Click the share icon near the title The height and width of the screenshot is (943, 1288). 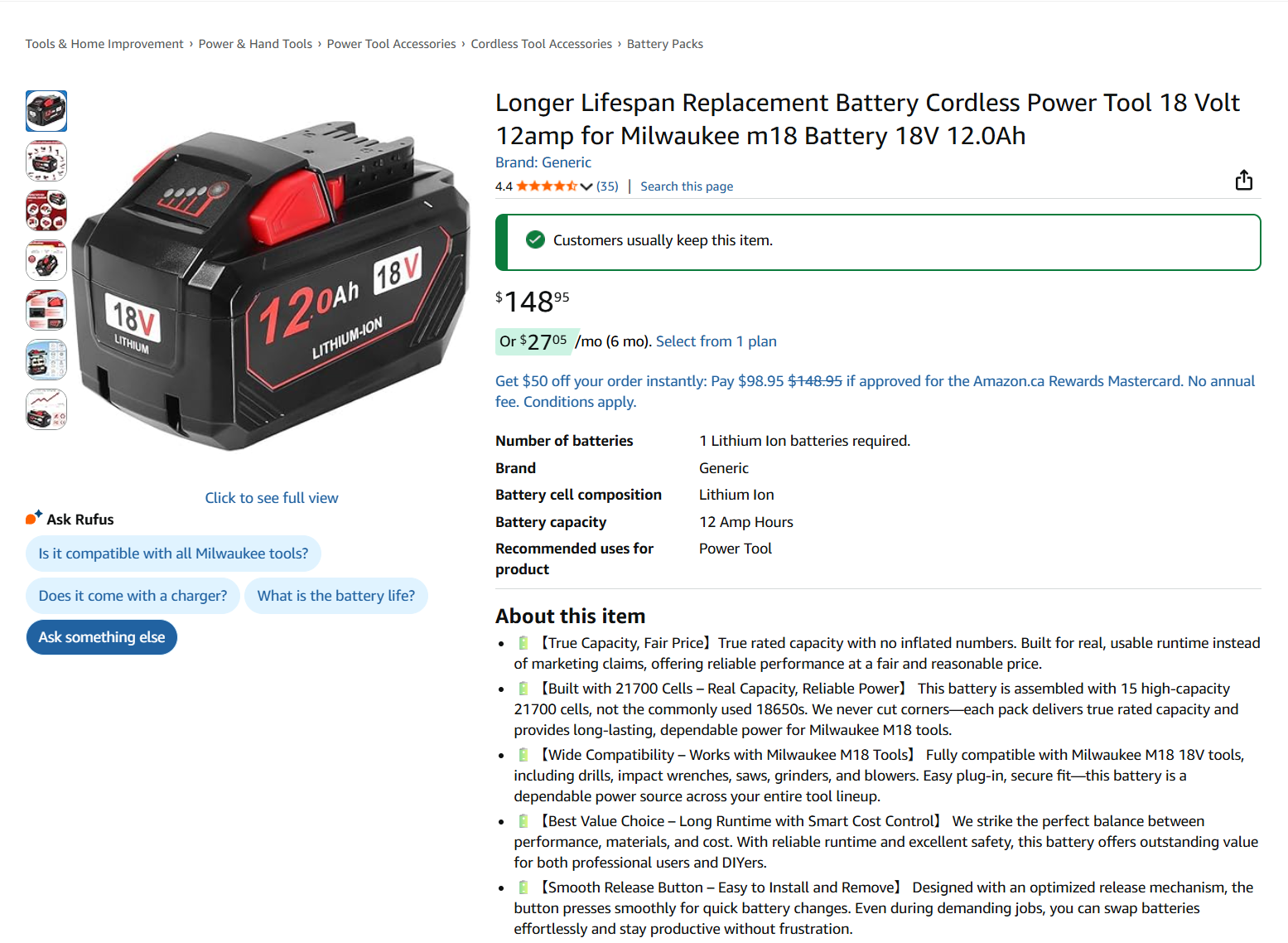click(x=1243, y=180)
